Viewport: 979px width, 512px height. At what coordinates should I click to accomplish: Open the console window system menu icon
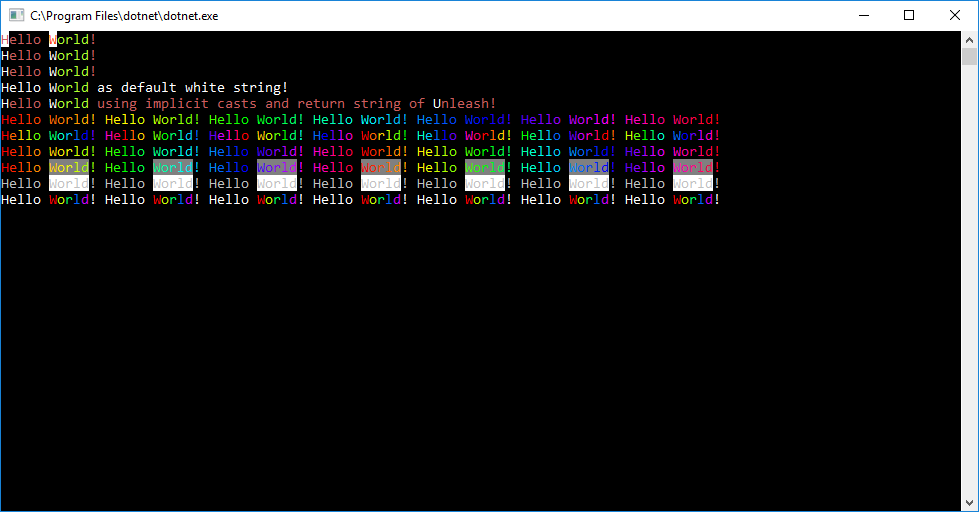tap(16, 16)
